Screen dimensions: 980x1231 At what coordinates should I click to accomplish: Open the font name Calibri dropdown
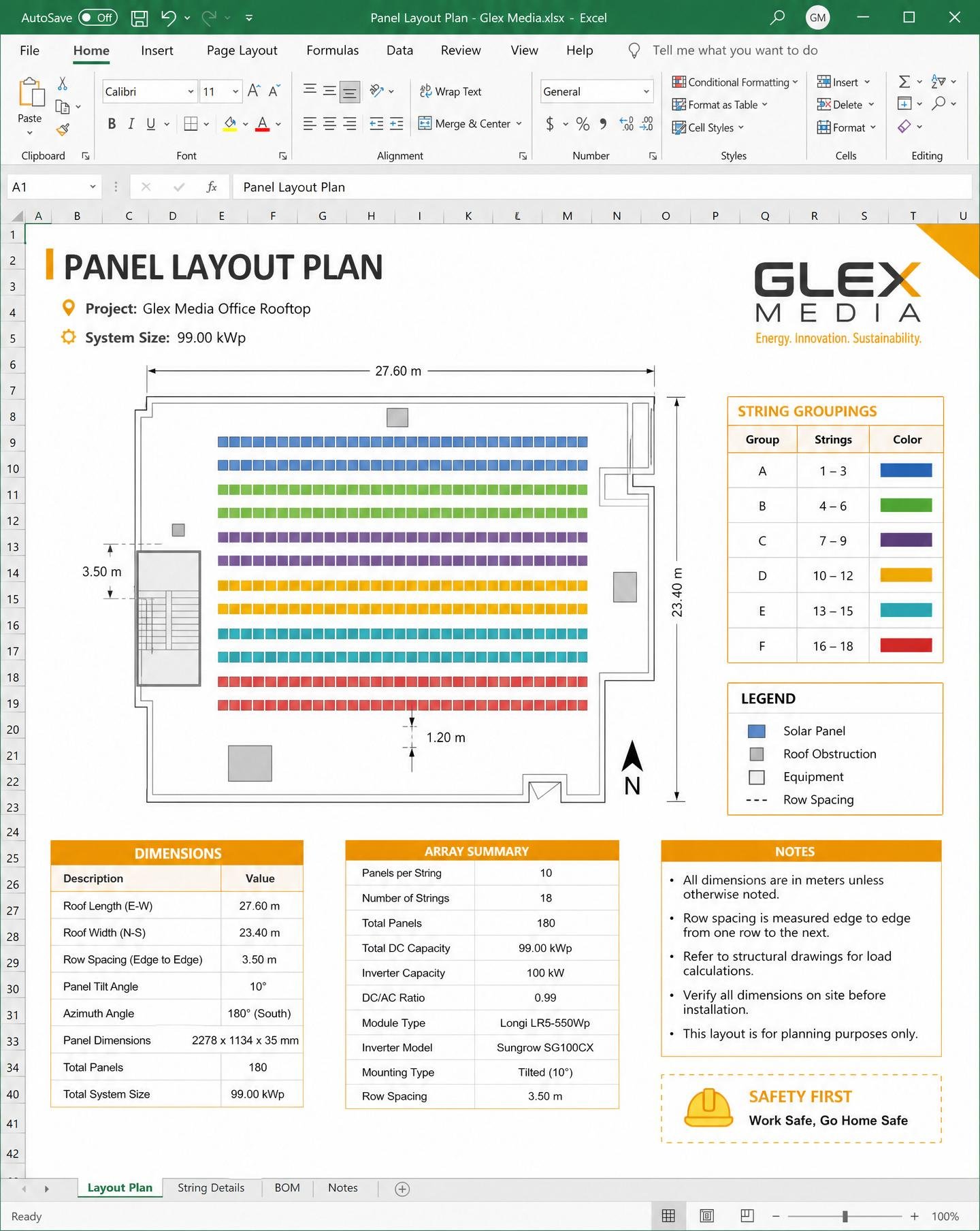click(x=191, y=92)
